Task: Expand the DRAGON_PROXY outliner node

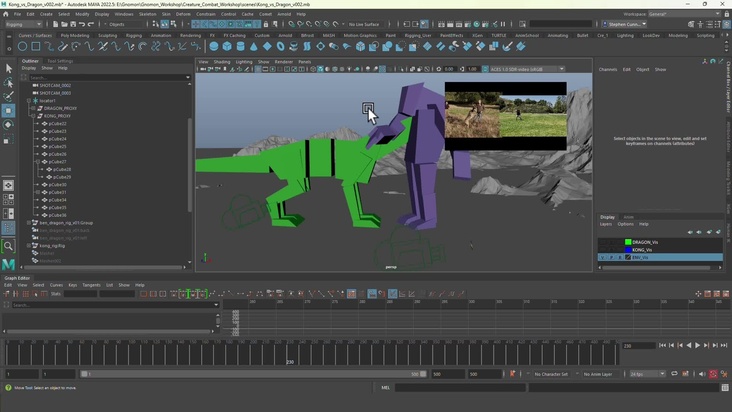Action: [33, 108]
